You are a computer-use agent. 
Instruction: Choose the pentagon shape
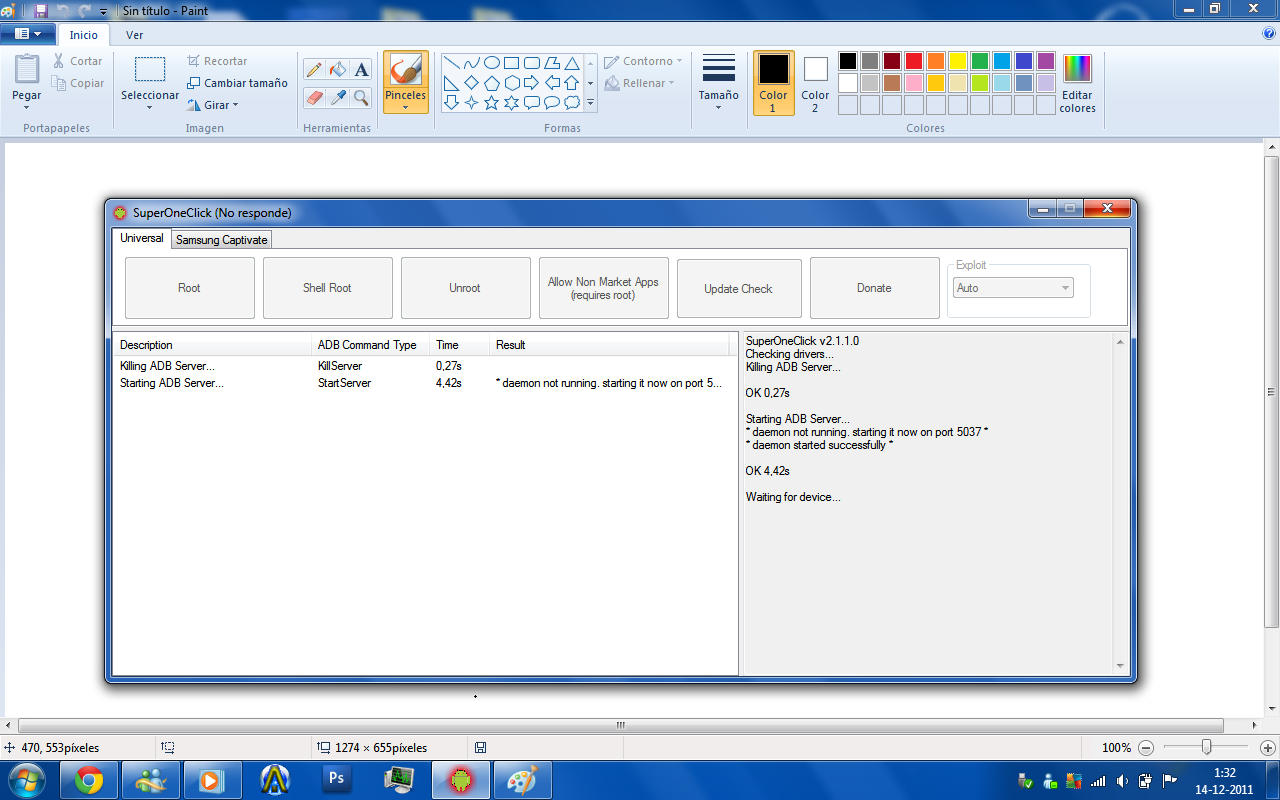point(491,83)
